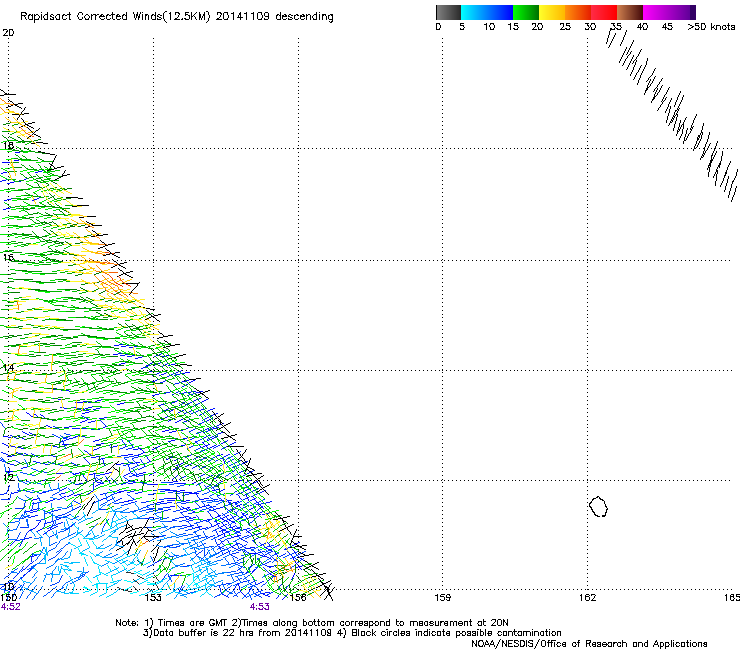Image resolution: width=740 pixels, height=650 pixels.
Task: Click the latitude label '18' on left axis
Action: pos(8,145)
